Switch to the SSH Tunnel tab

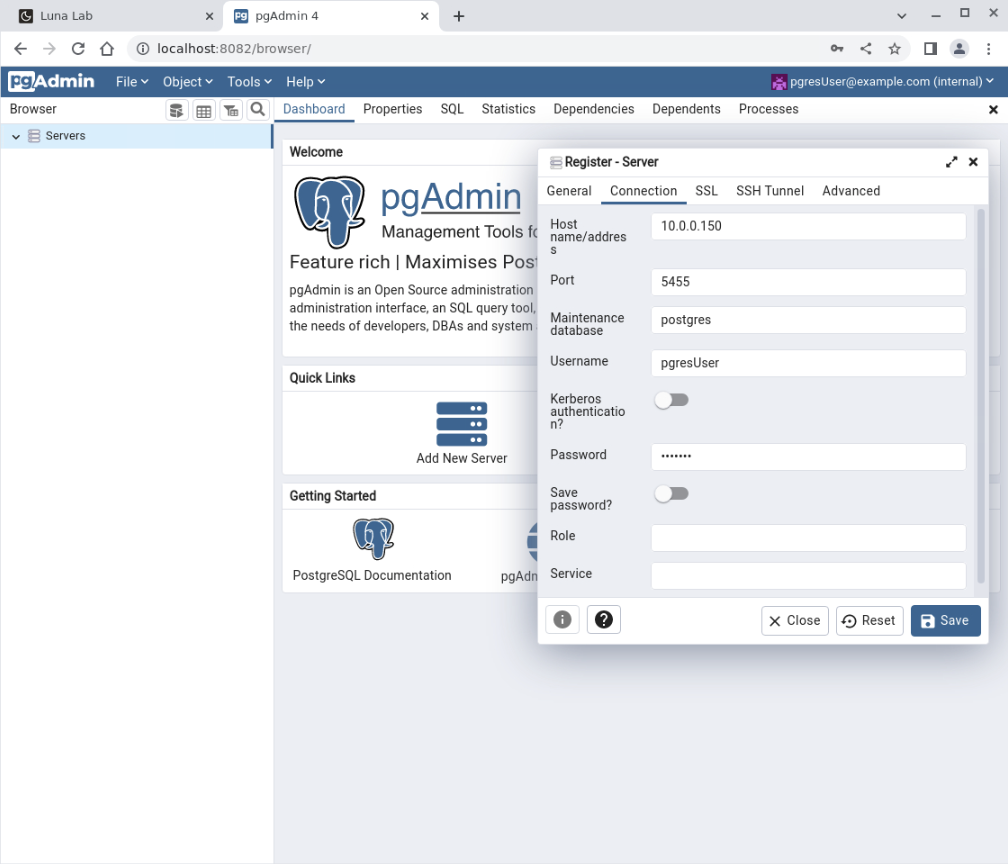[x=770, y=191]
